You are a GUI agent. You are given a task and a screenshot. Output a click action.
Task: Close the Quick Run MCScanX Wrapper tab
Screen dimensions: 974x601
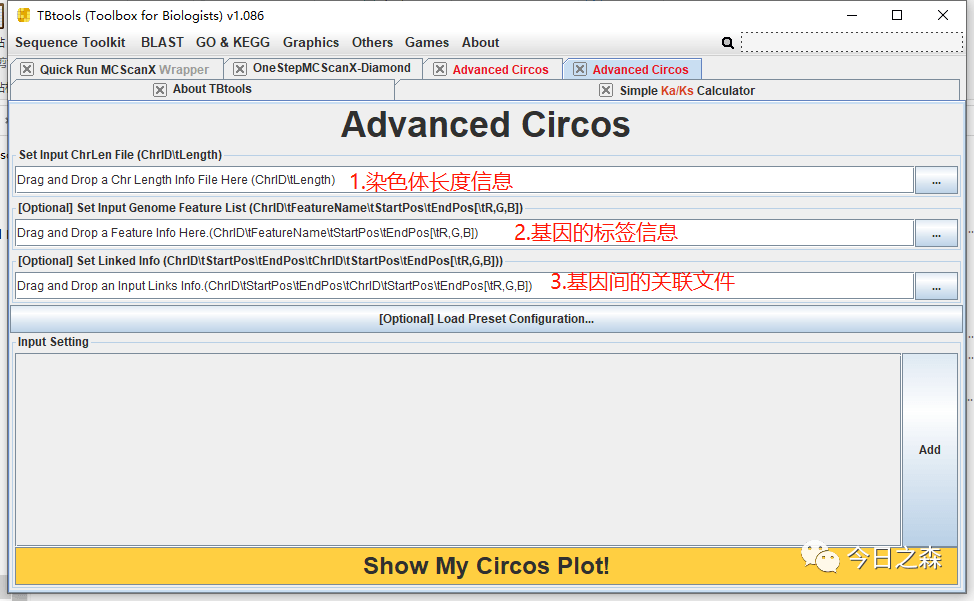27,69
